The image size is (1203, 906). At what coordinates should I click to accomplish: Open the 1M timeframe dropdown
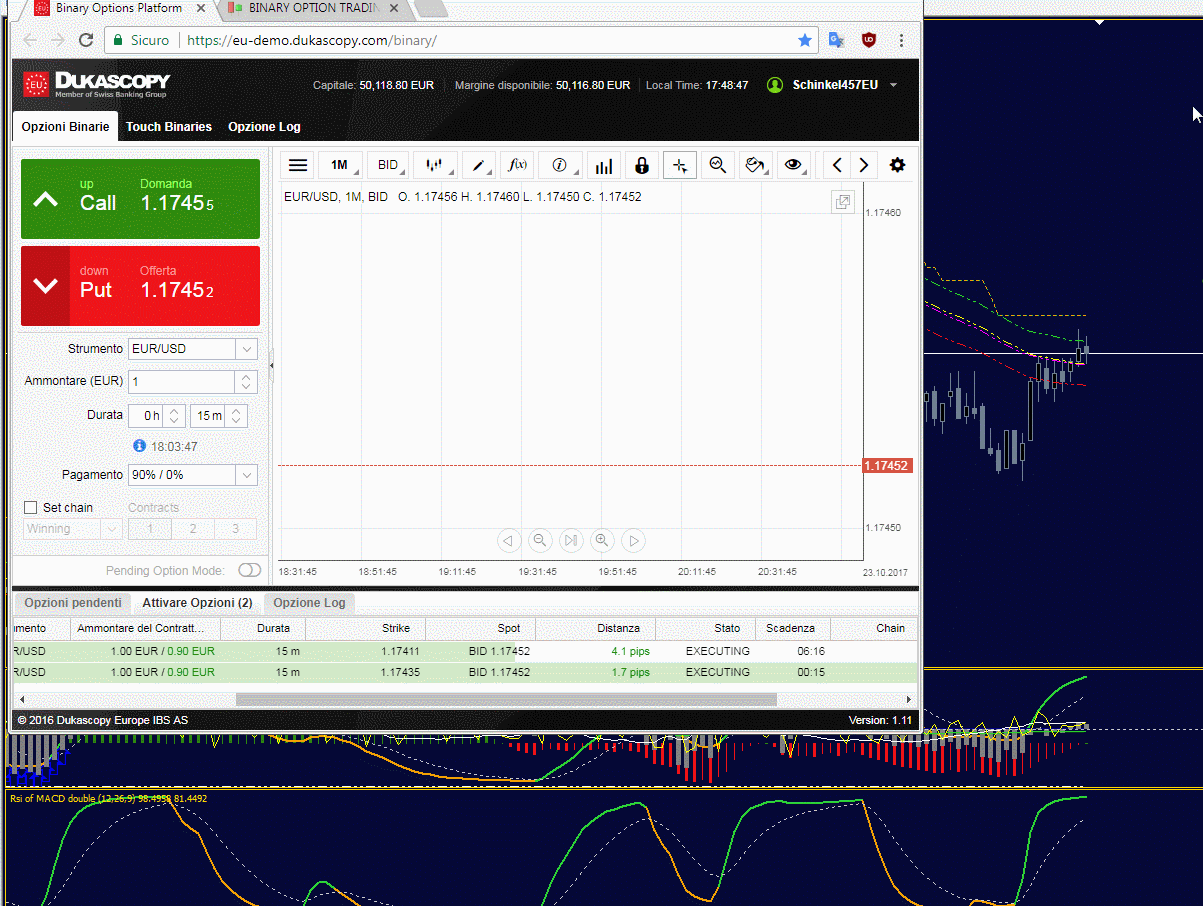tap(340, 165)
